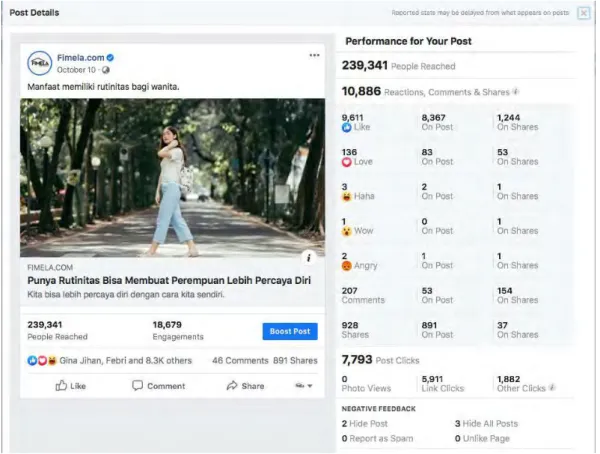Click the Wow emoji icon in performance panel
The height and width of the screenshot is (454, 600).
(x=346, y=231)
